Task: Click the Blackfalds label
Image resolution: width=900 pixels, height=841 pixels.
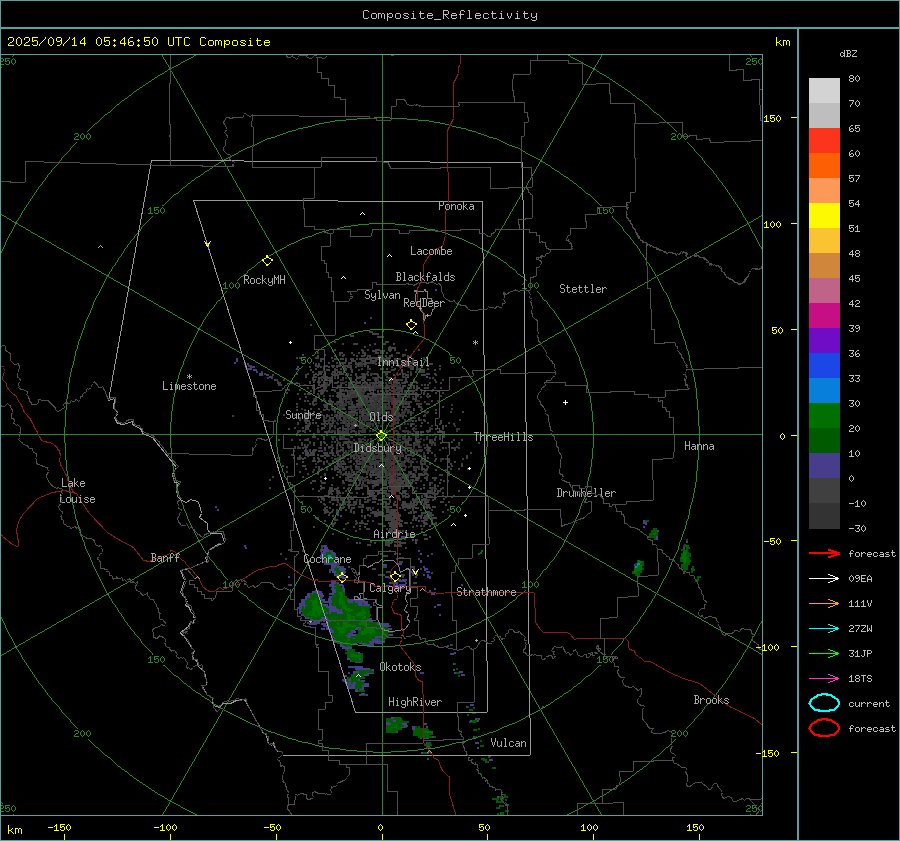Action: click(425, 277)
